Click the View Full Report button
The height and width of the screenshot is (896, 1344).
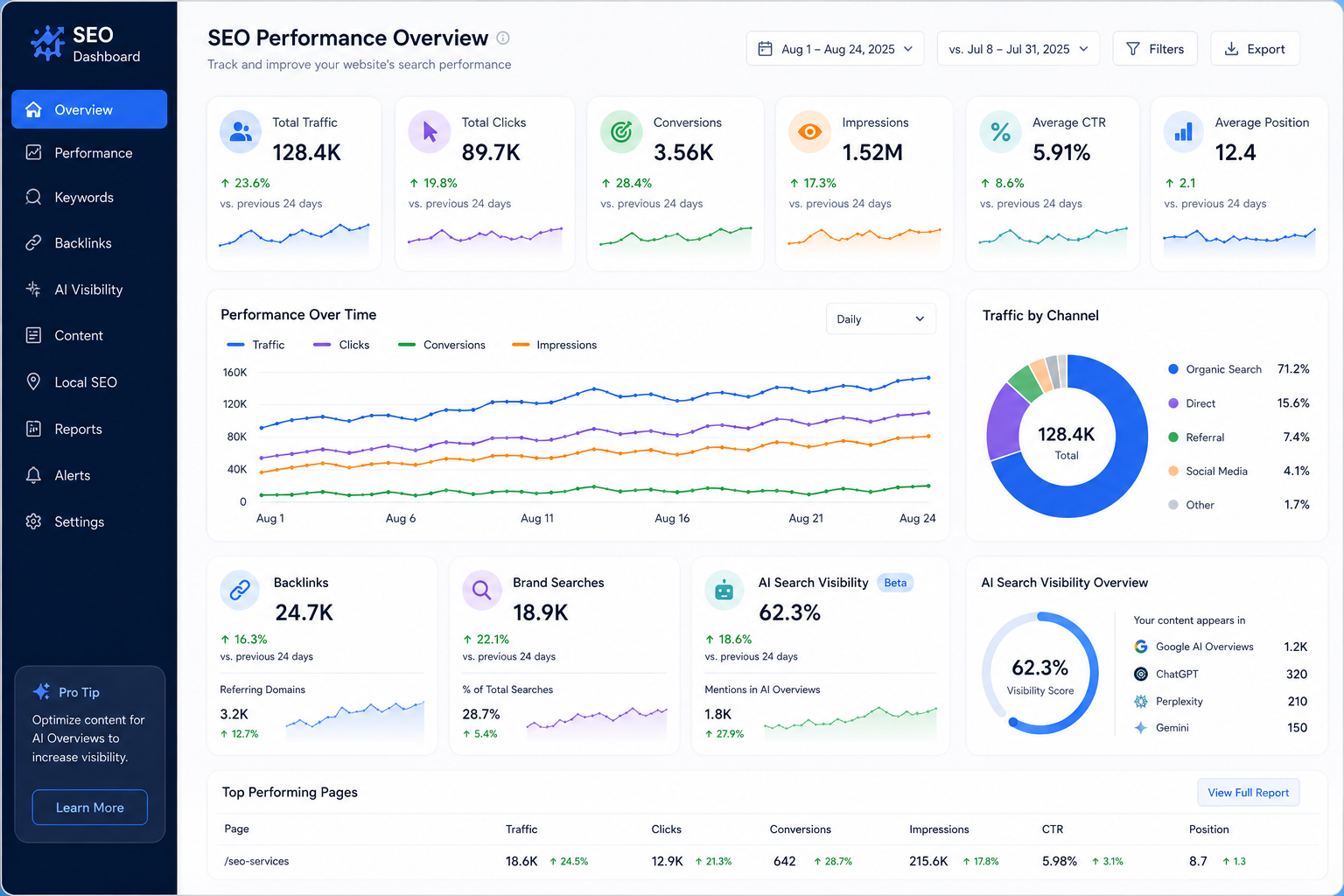[1249, 793]
